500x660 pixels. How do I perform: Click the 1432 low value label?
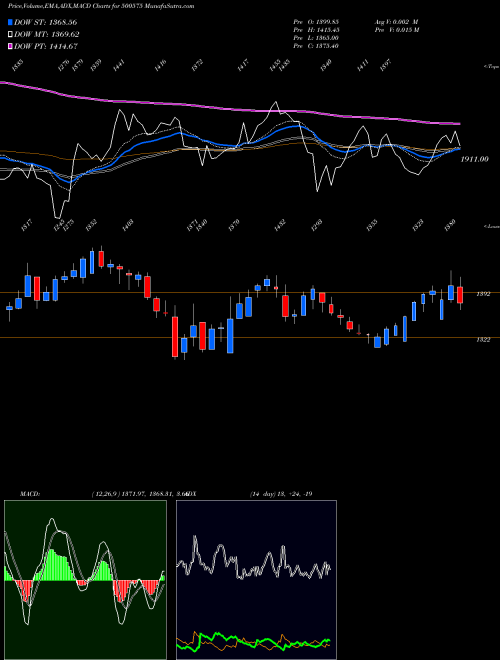[x=280, y=225]
